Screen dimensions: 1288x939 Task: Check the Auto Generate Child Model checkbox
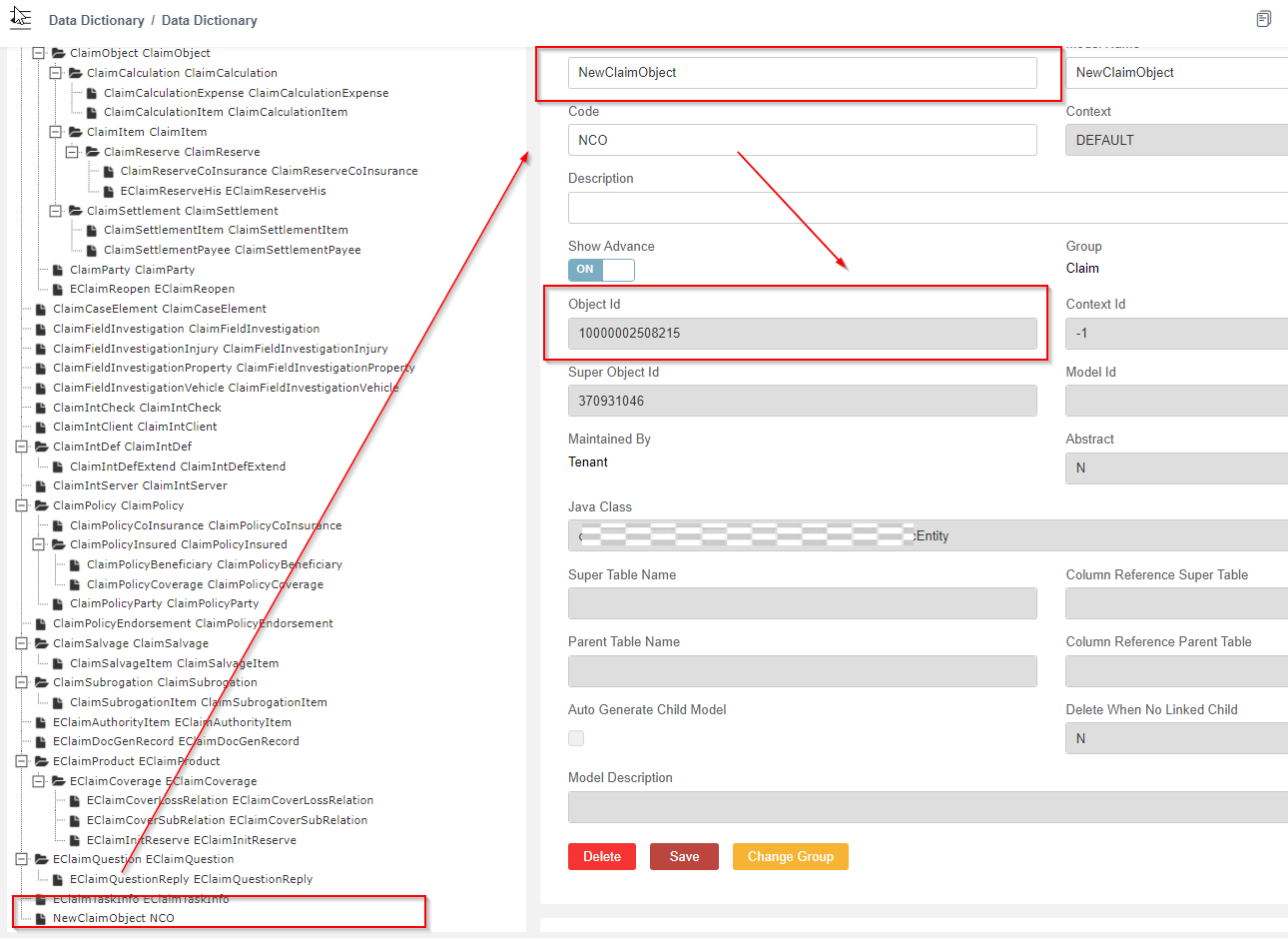[576, 738]
